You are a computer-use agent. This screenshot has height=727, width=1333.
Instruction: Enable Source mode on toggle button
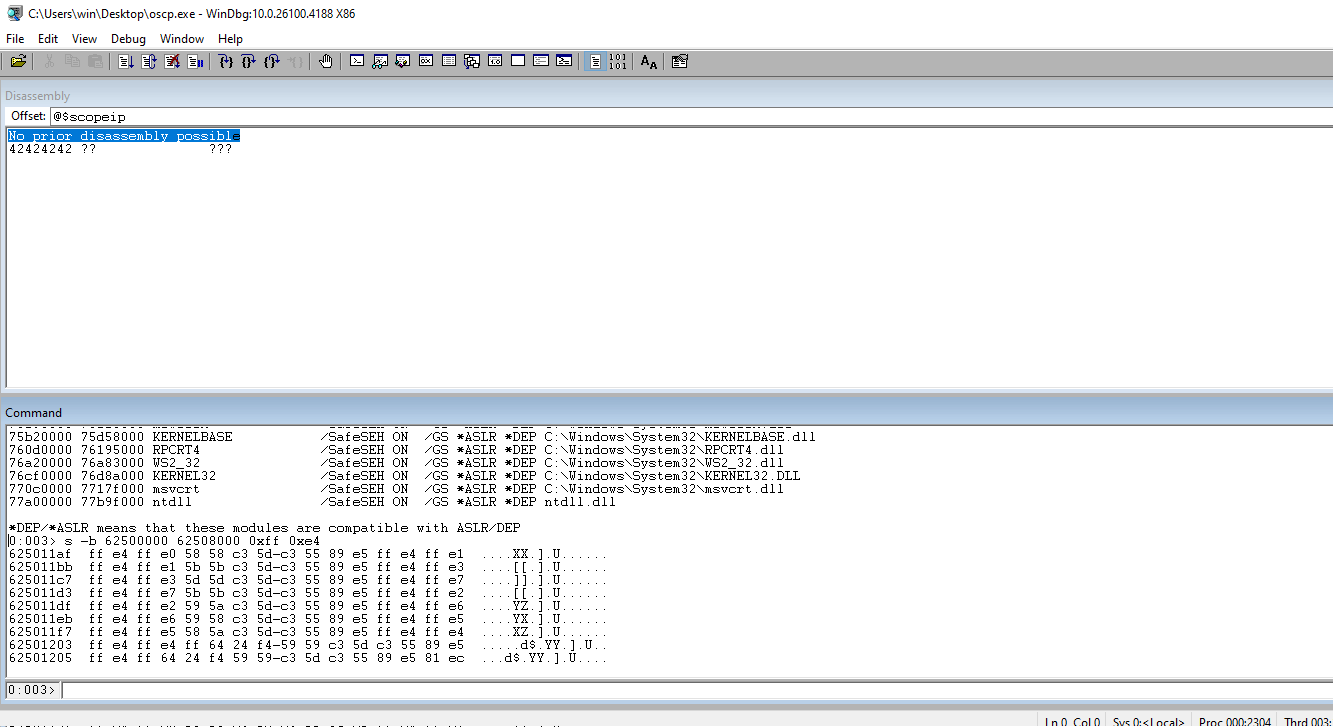pyautogui.click(x=595, y=62)
